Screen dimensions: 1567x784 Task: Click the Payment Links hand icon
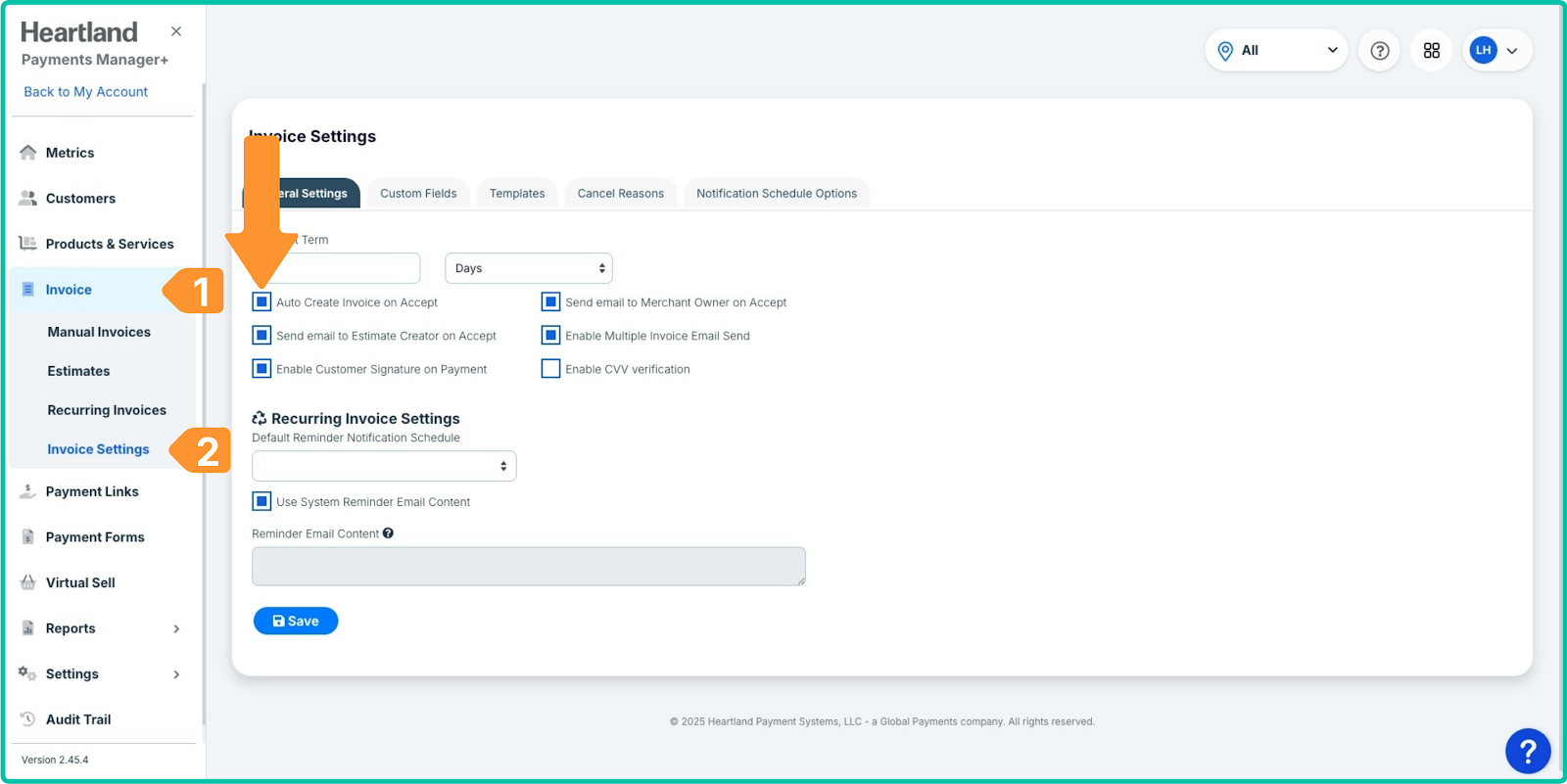[x=28, y=491]
